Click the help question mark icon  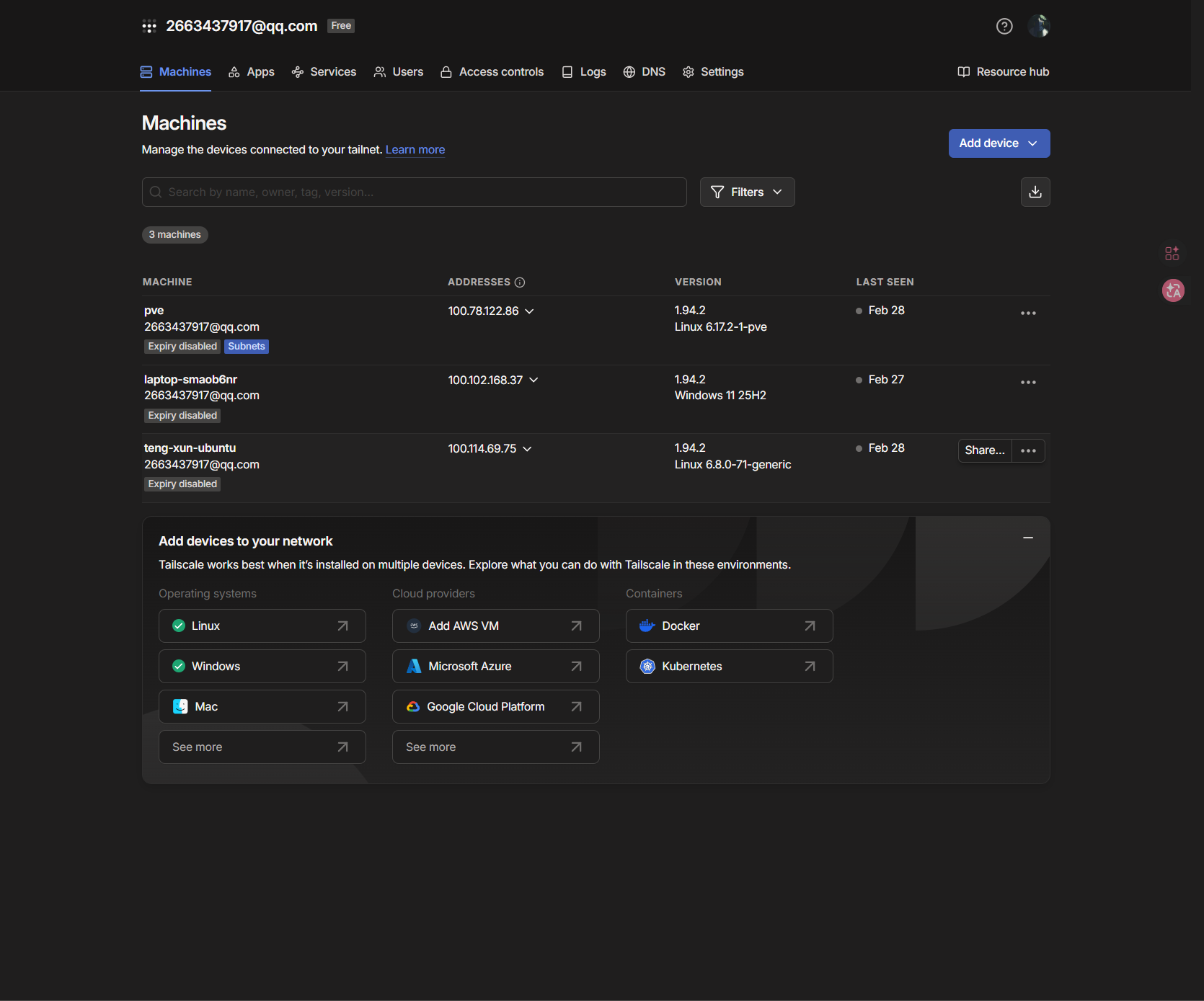[x=1004, y=27]
